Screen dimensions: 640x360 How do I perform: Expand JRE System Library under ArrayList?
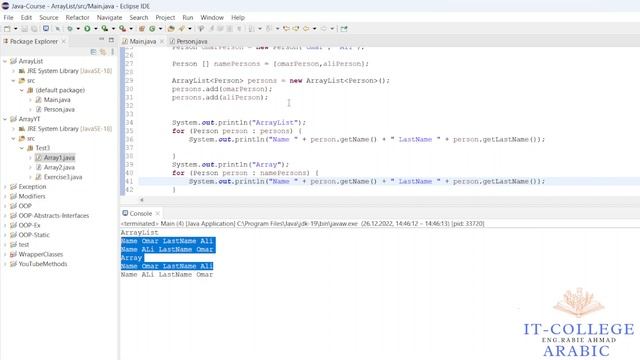pyautogui.click(x=13, y=71)
